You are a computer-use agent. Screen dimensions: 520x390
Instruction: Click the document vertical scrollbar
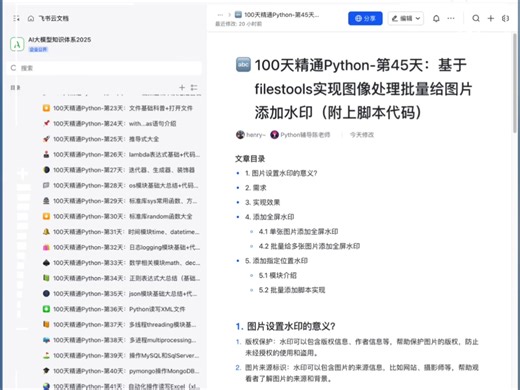point(515,83)
